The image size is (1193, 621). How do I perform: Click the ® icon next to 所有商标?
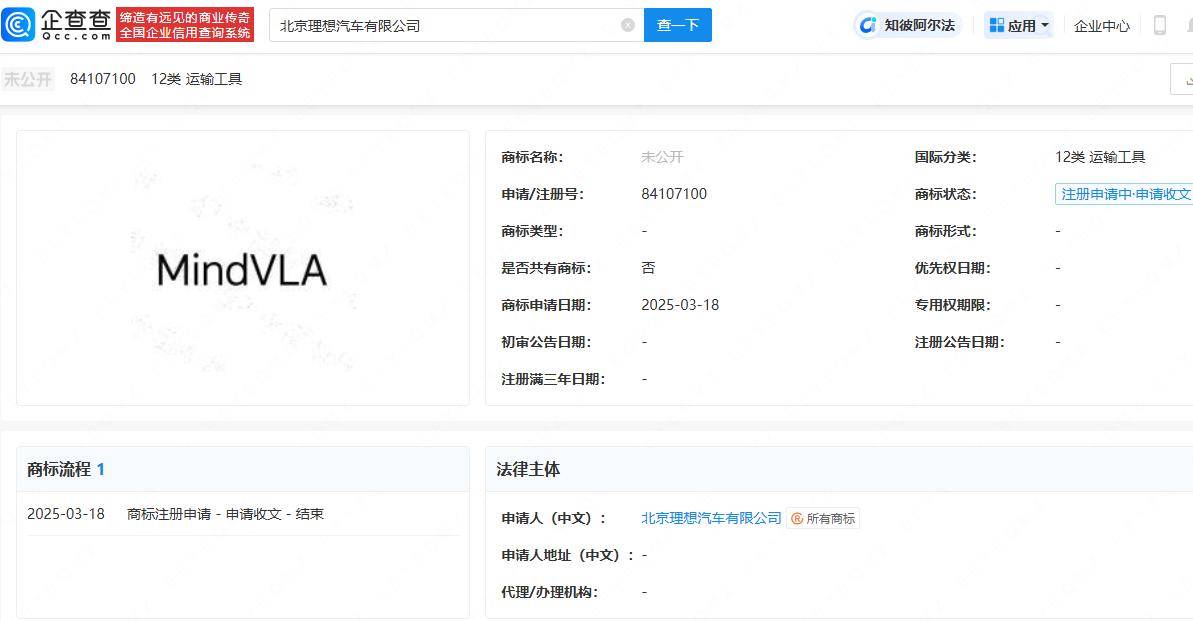point(795,519)
